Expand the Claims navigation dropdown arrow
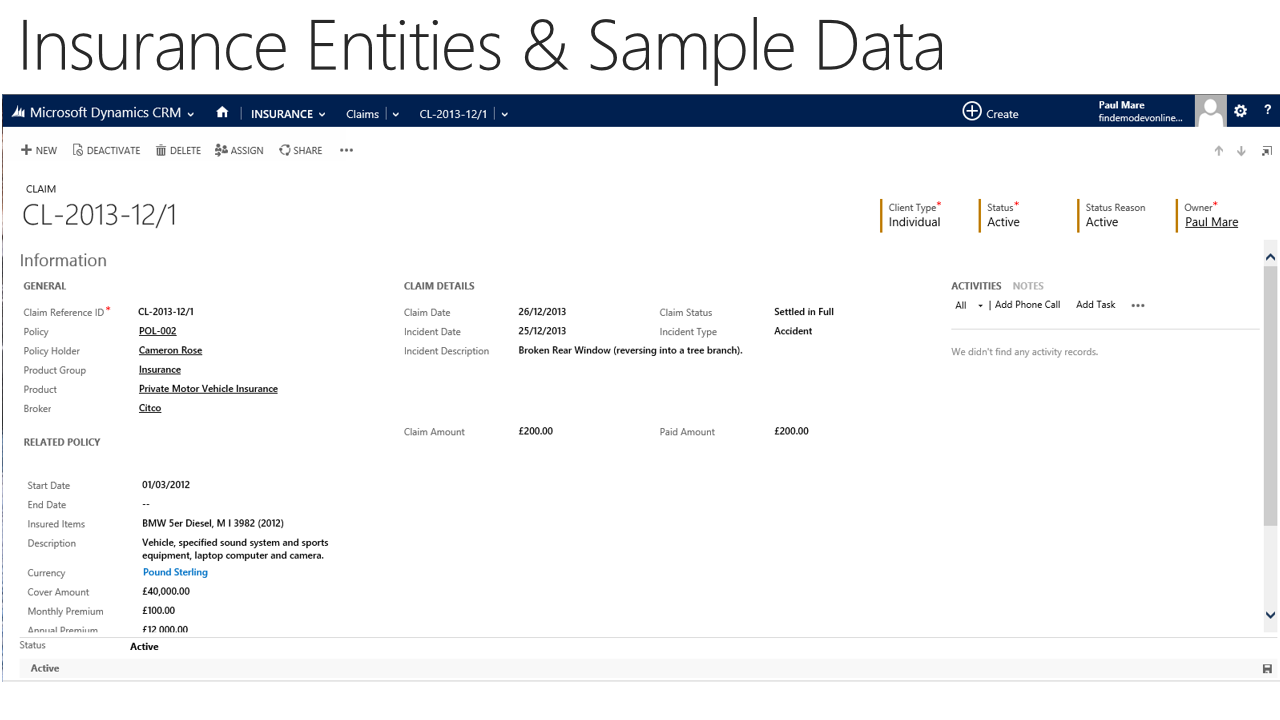The width and height of the screenshot is (1280, 720). coord(396,114)
